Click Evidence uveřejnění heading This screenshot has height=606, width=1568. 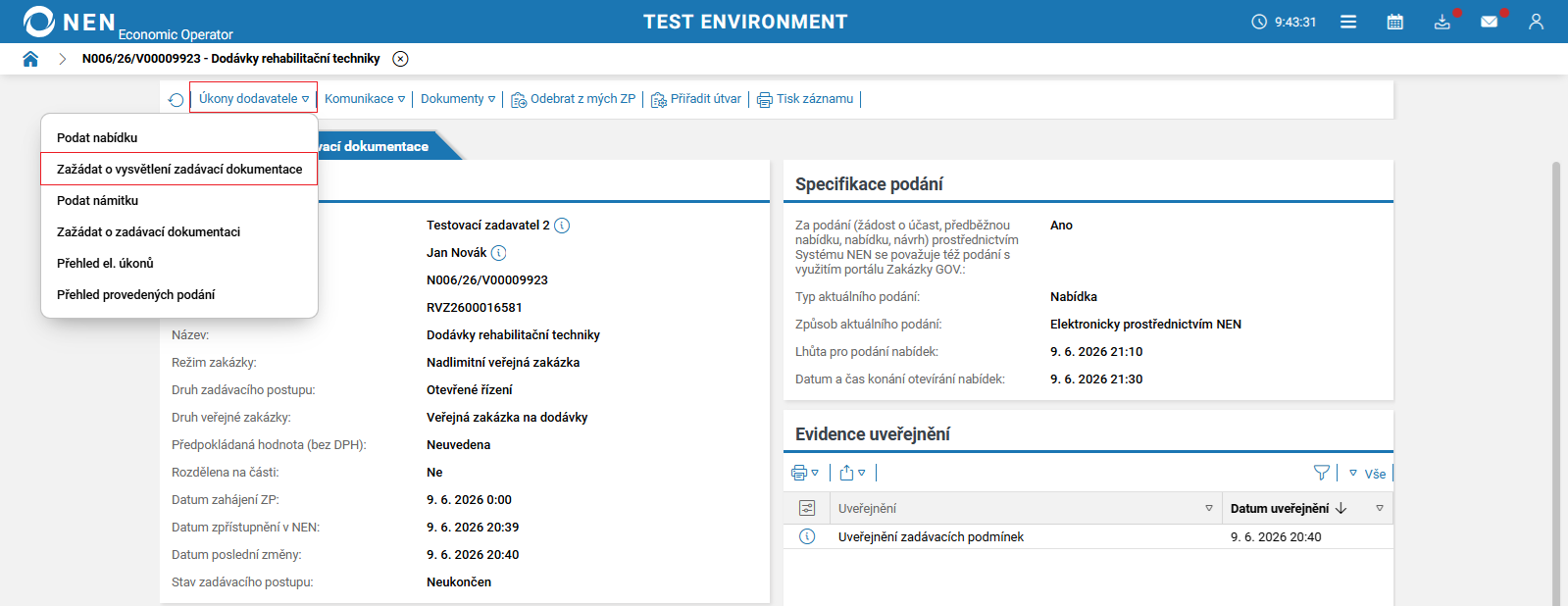click(873, 434)
